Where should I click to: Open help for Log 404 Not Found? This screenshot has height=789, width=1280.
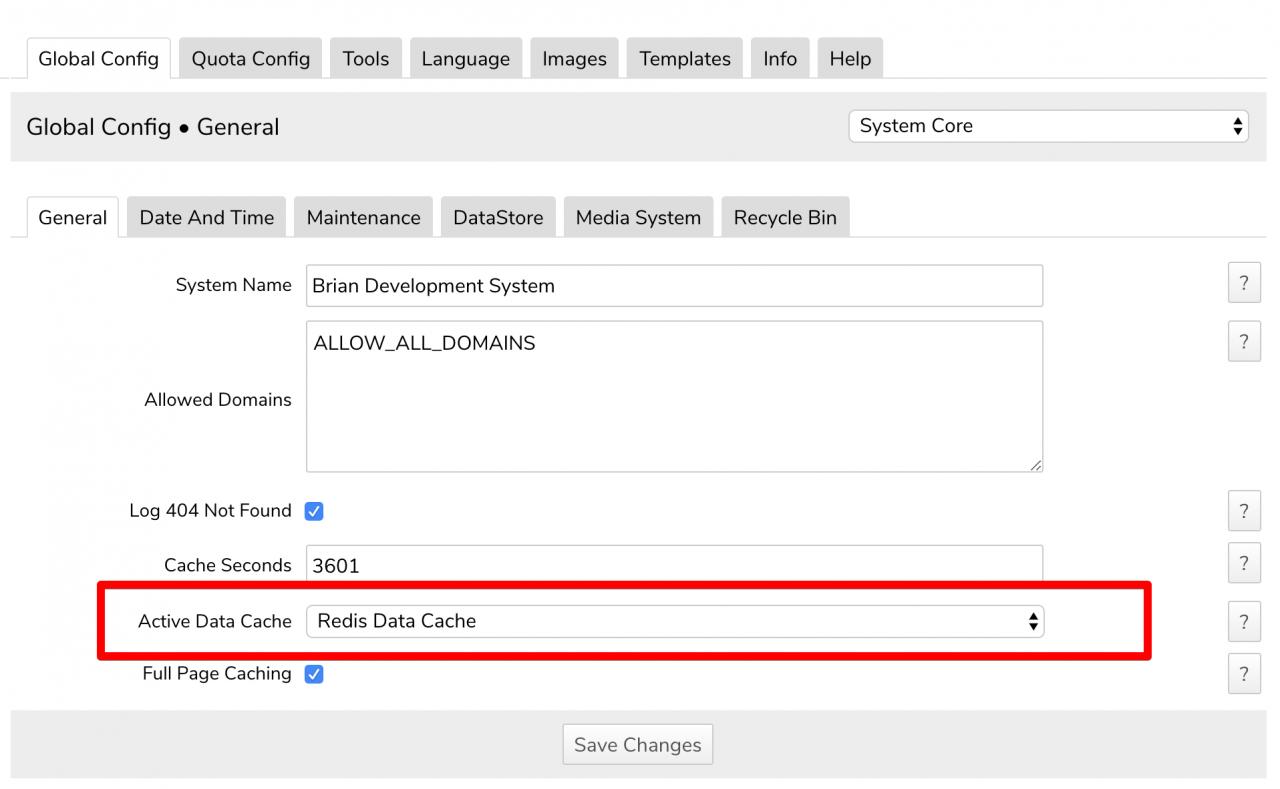[x=1243, y=511]
